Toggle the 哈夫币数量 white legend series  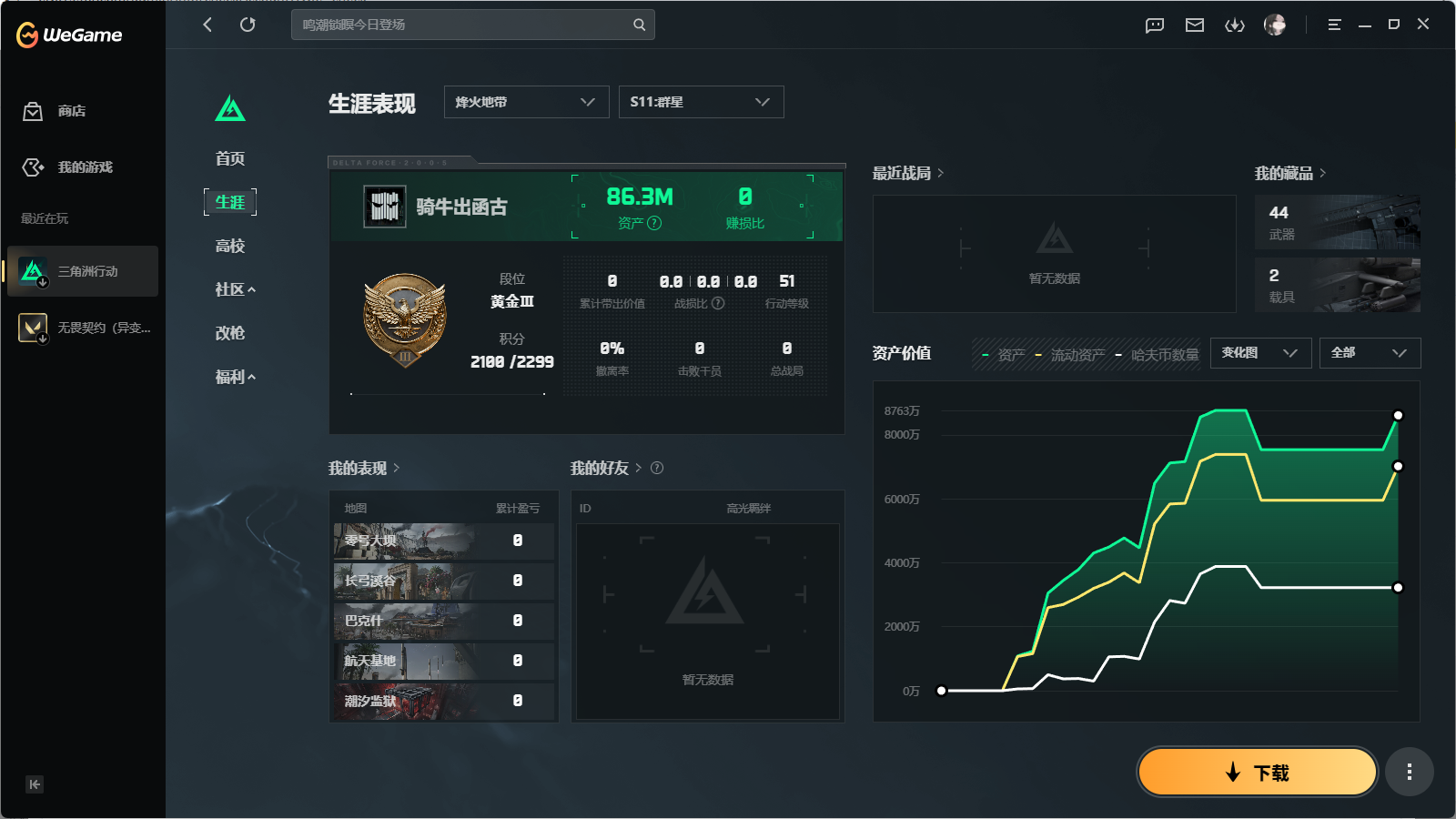[1157, 355]
